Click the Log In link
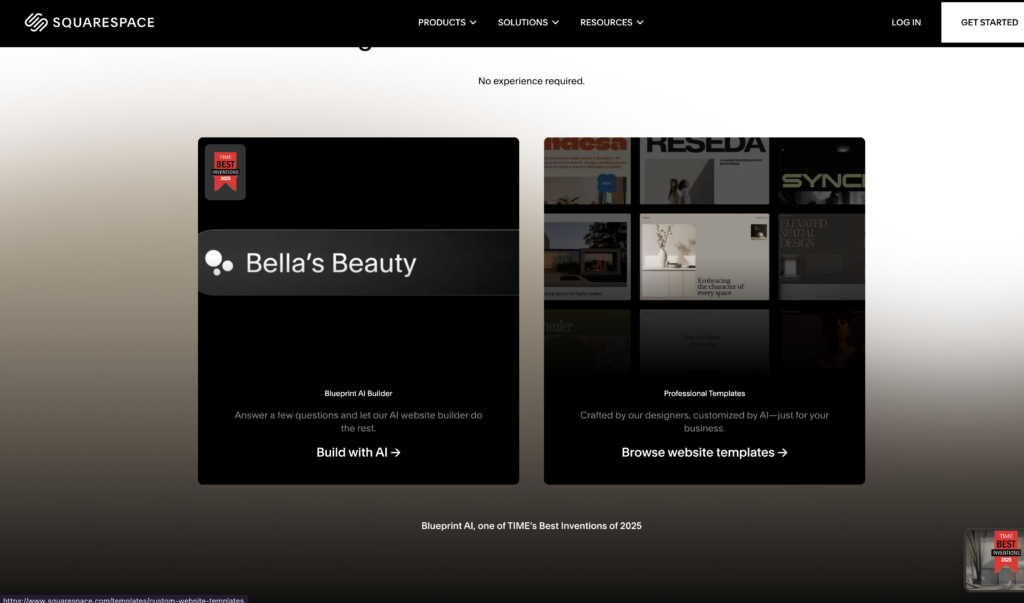The width and height of the screenshot is (1024, 603). 906,22
